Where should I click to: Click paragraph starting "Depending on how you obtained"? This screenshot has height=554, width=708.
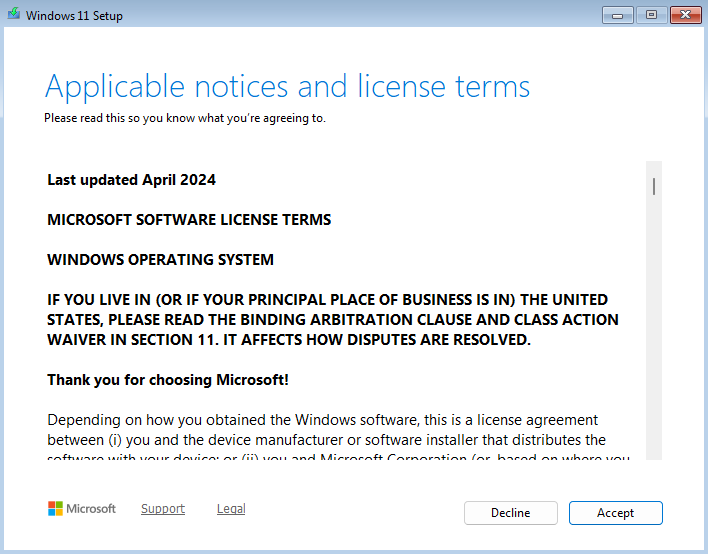(338, 436)
